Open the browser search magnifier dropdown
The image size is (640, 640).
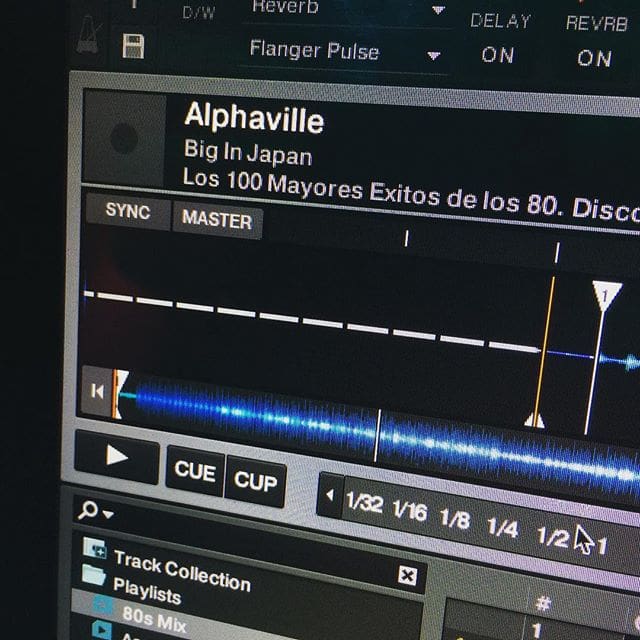(95, 511)
